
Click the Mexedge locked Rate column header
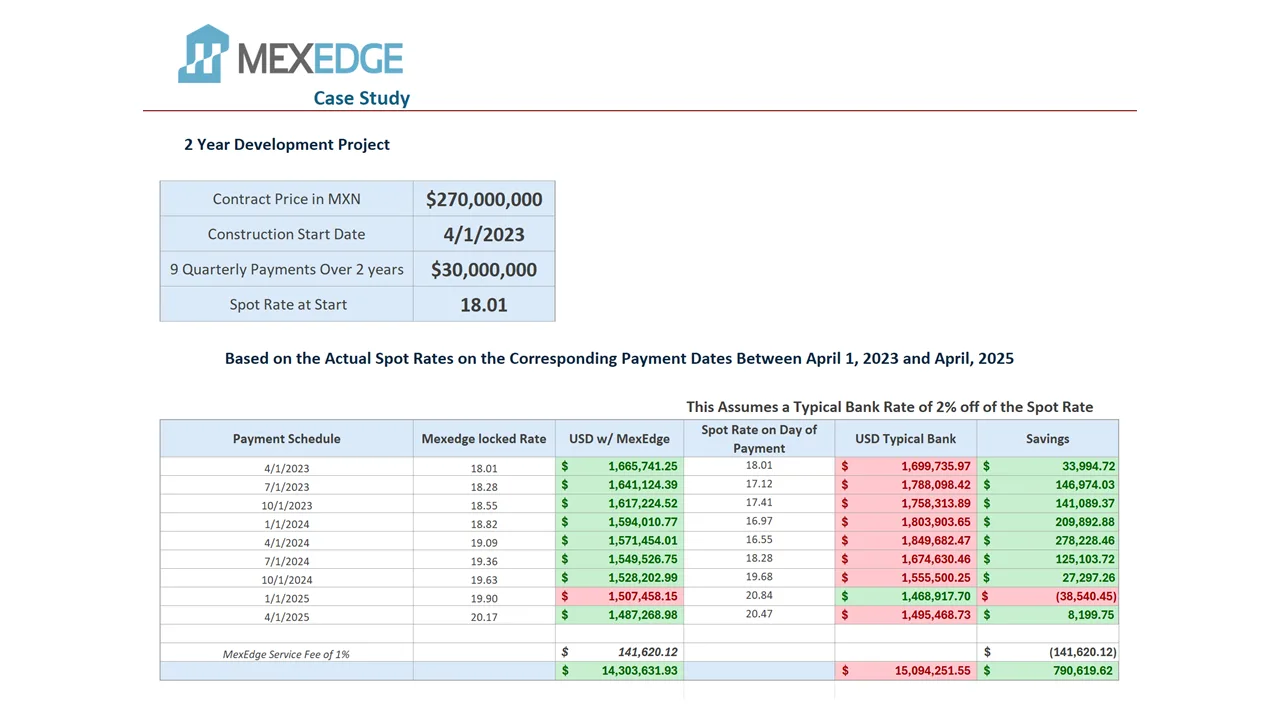click(484, 438)
